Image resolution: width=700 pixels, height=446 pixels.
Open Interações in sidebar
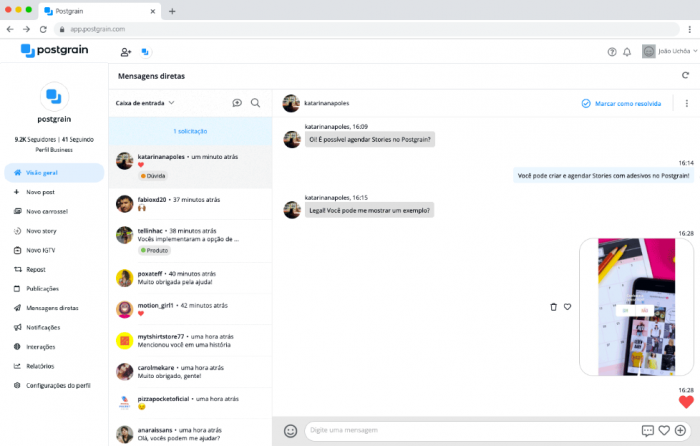click(34, 347)
